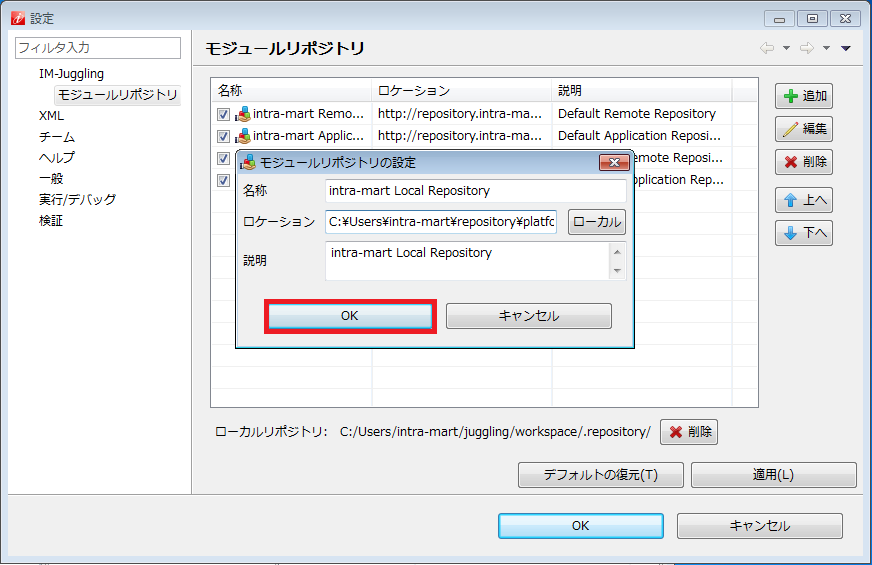Click OK in the module repository dialog

[350, 316]
